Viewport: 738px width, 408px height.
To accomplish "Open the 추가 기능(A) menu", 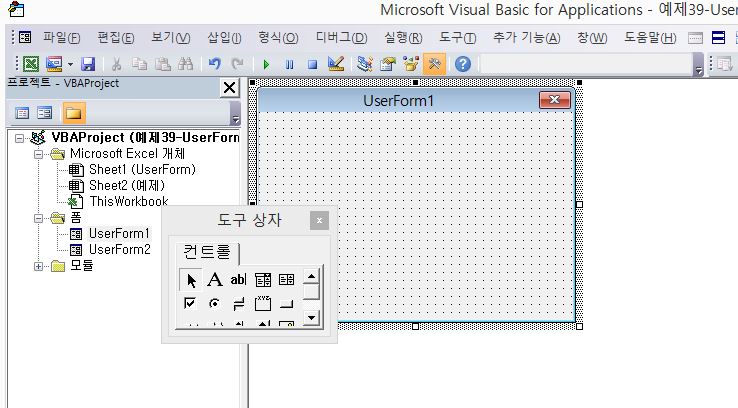I will pyautogui.click(x=526, y=38).
